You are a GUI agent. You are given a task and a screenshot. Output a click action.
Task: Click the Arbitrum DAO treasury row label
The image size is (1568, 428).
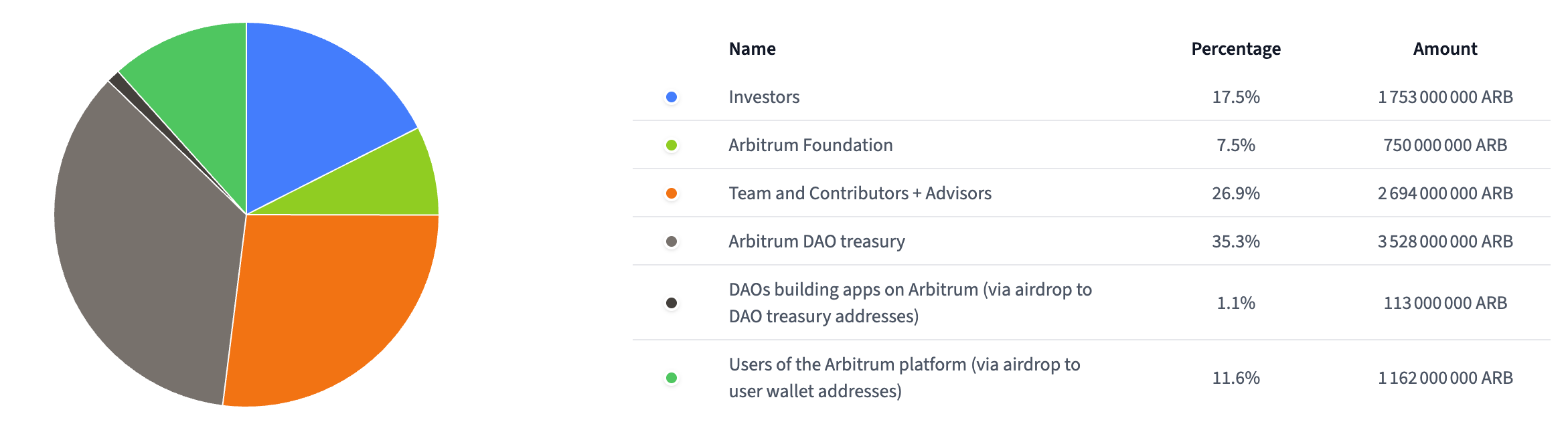[x=816, y=241]
